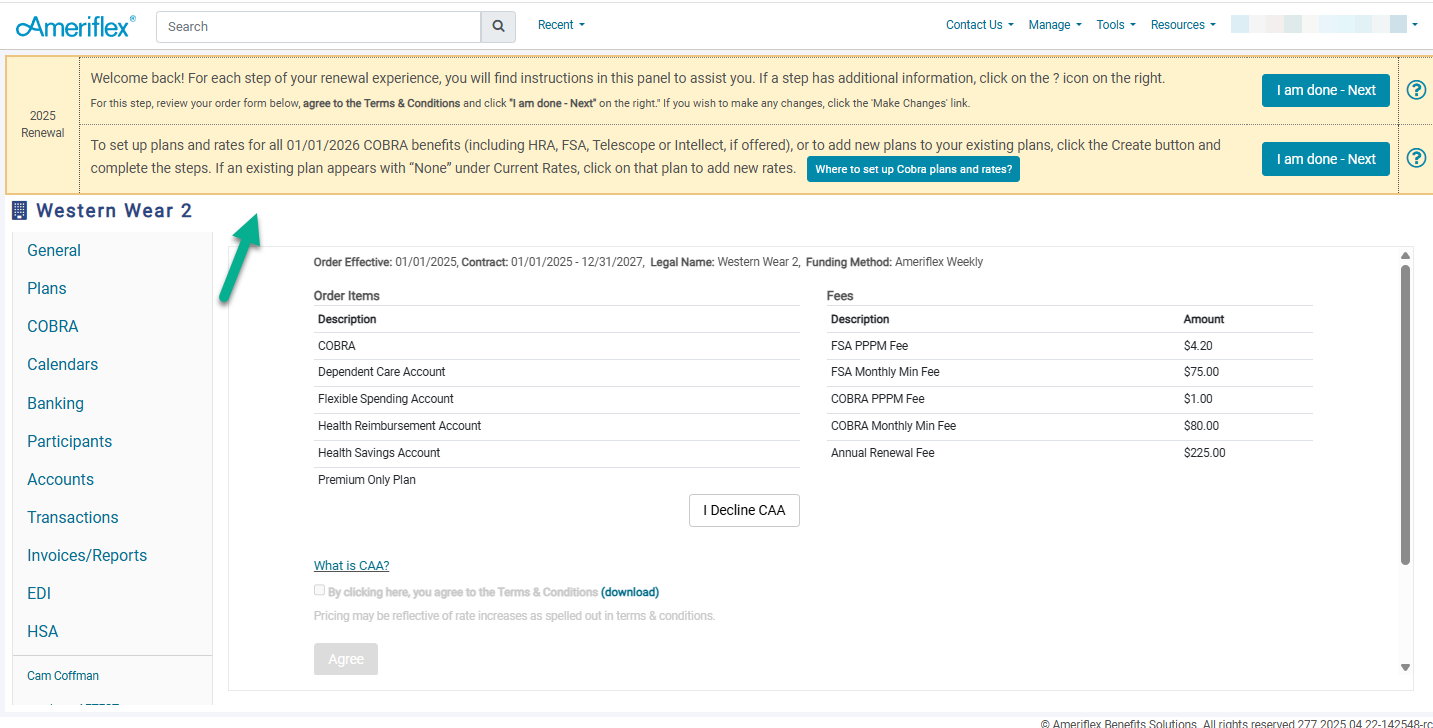Screen dimensions: 1433x728
Task: Click the FSA PPPM Fee row
Action: (1069, 346)
